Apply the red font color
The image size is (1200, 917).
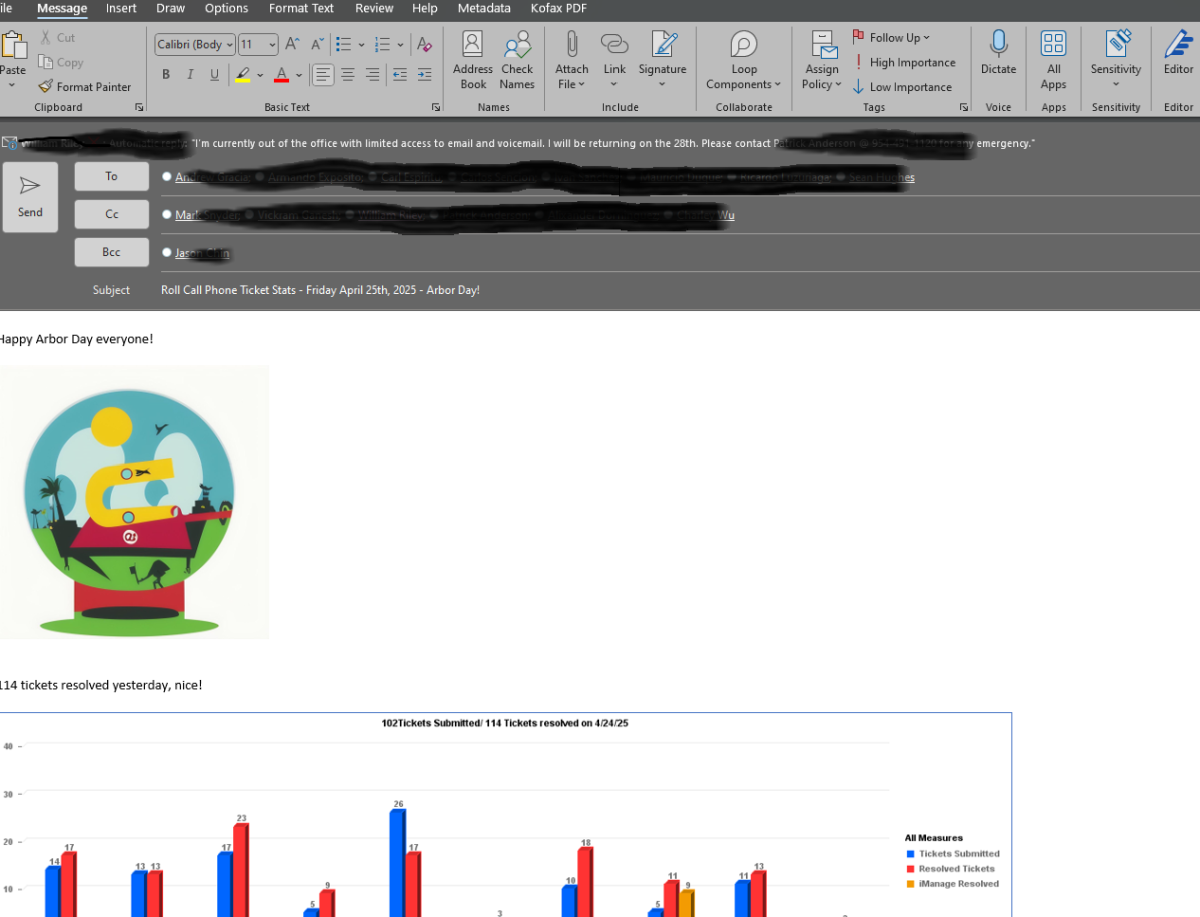(282, 75)
